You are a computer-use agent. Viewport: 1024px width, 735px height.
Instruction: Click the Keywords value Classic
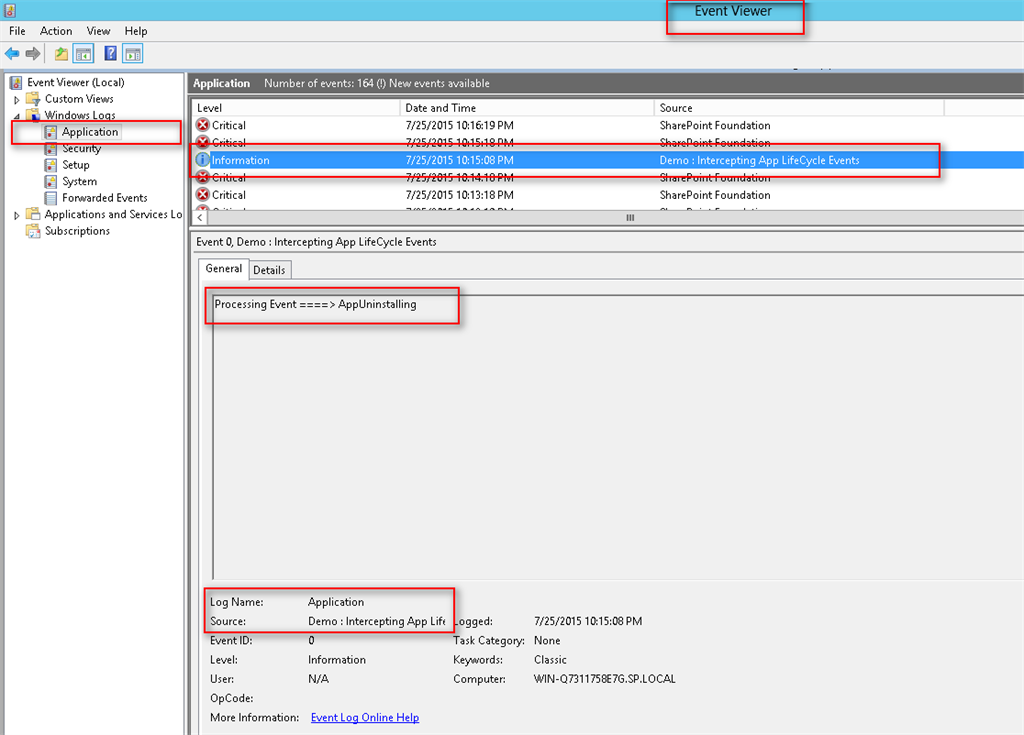point(550,660)
